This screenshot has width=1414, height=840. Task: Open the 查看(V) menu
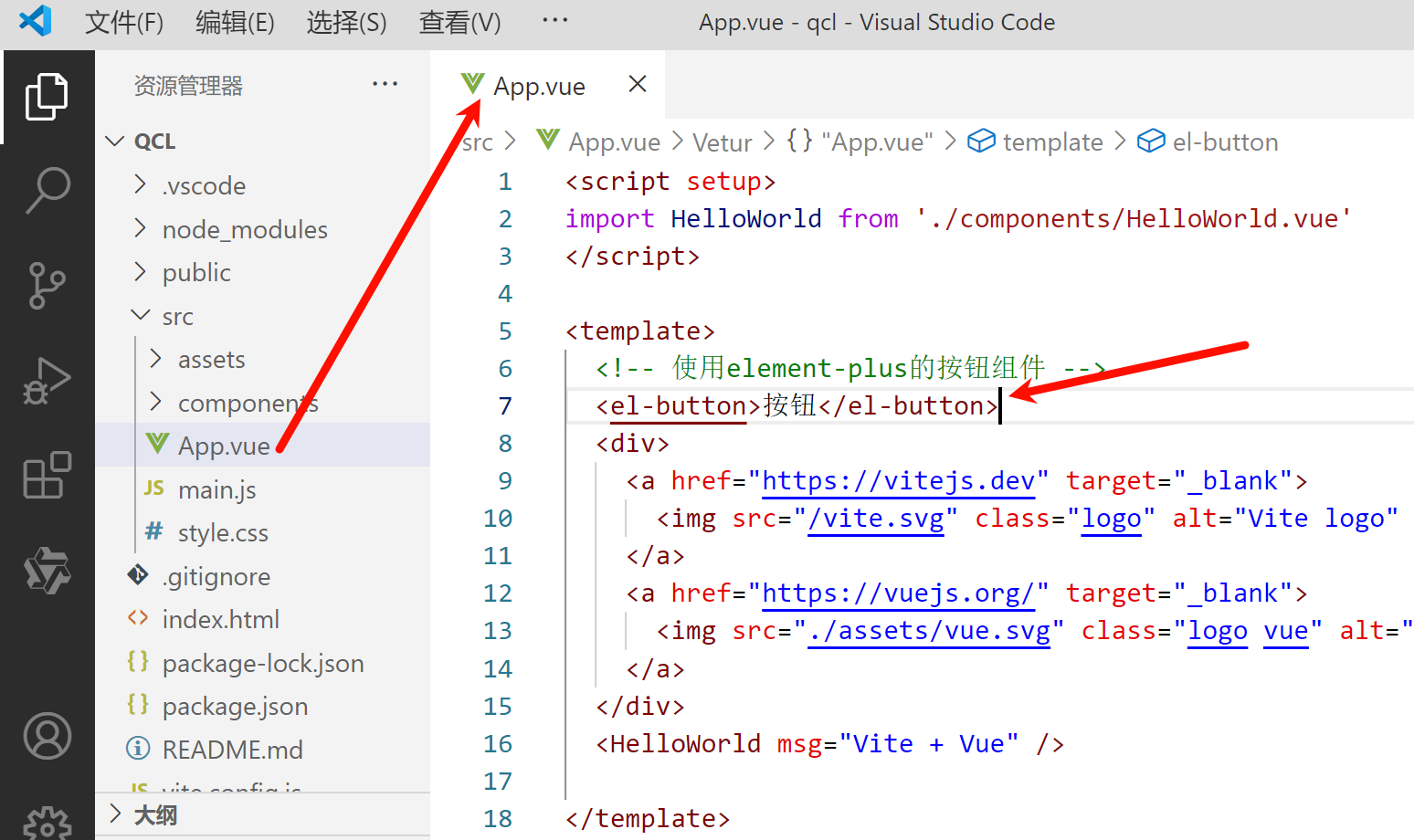[x=459, y=22]
